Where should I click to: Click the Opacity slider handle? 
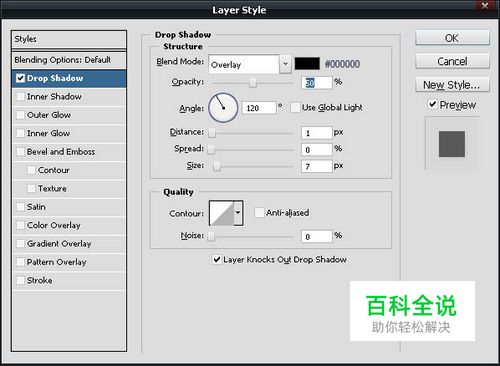click(253, 82)
